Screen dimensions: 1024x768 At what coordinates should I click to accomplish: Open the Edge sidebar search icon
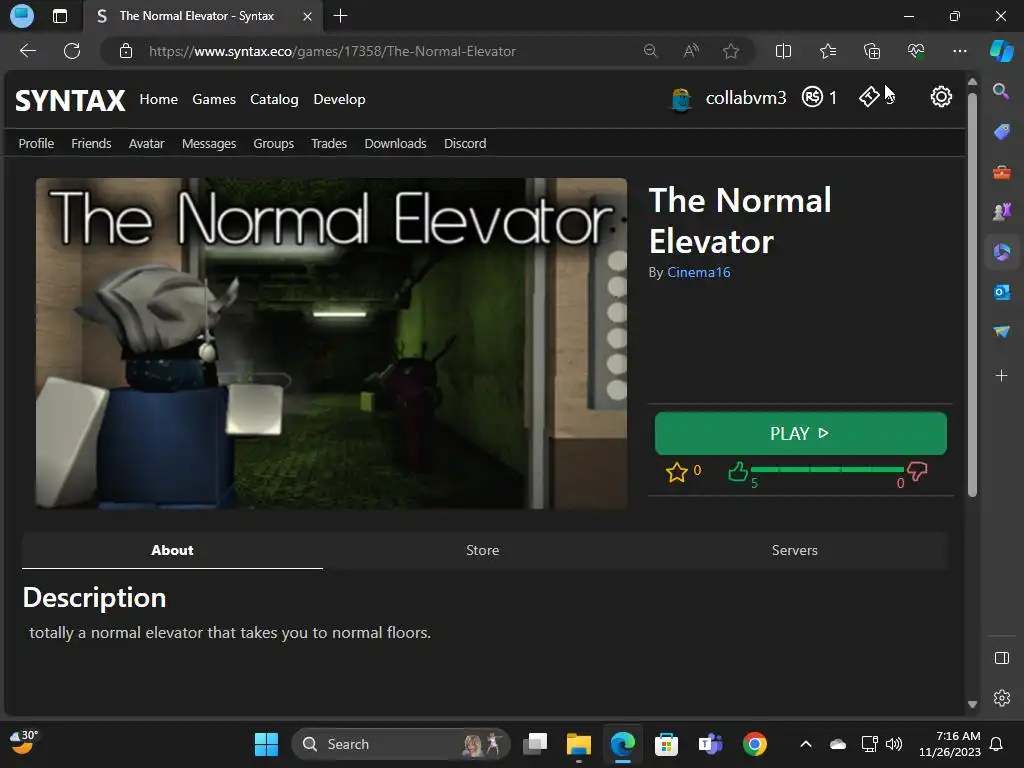(x=1001, y=91)
